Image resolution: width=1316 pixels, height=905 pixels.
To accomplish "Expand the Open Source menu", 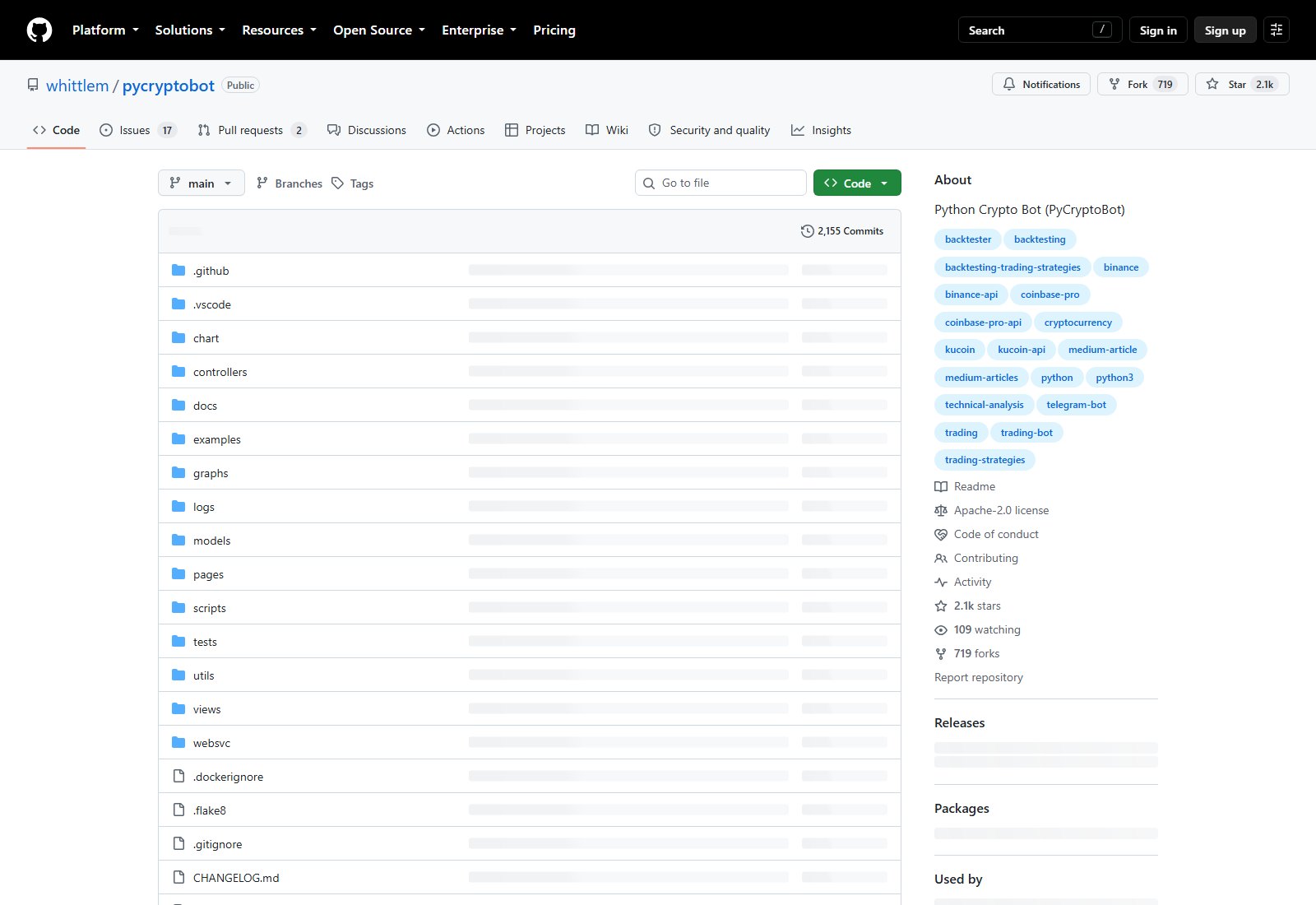I will 379,30.
